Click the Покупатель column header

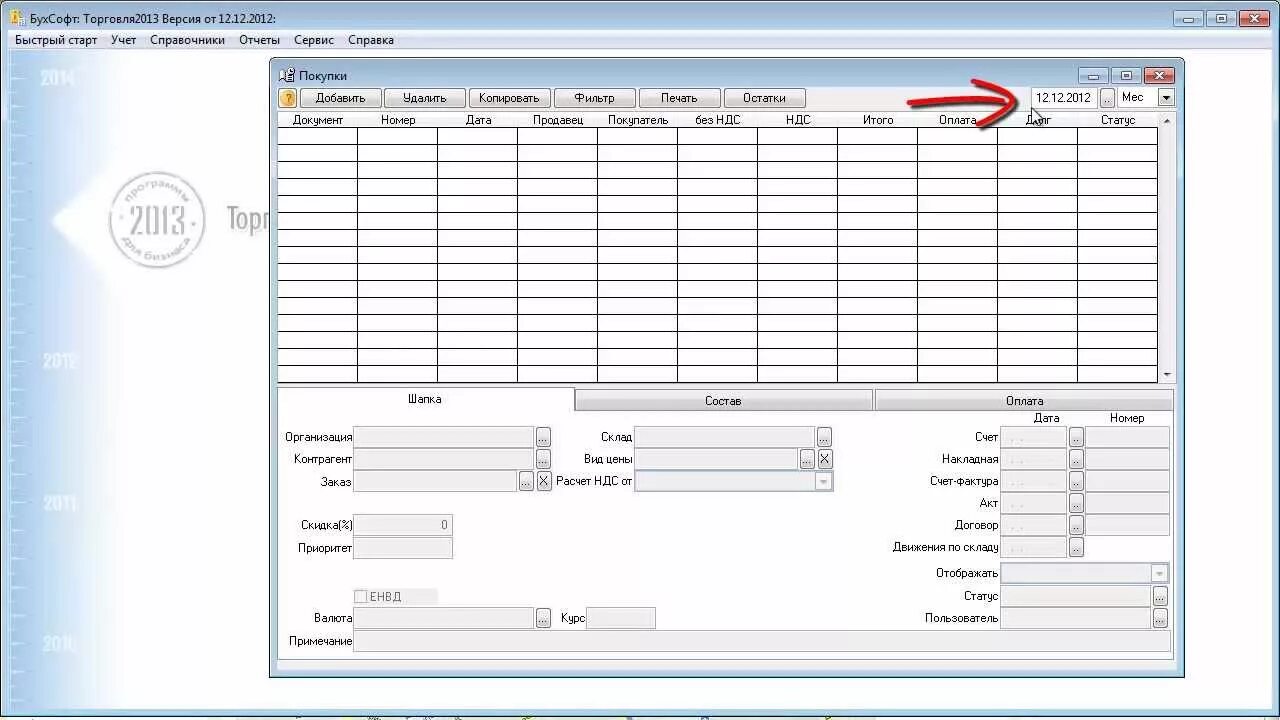(638, 120)
